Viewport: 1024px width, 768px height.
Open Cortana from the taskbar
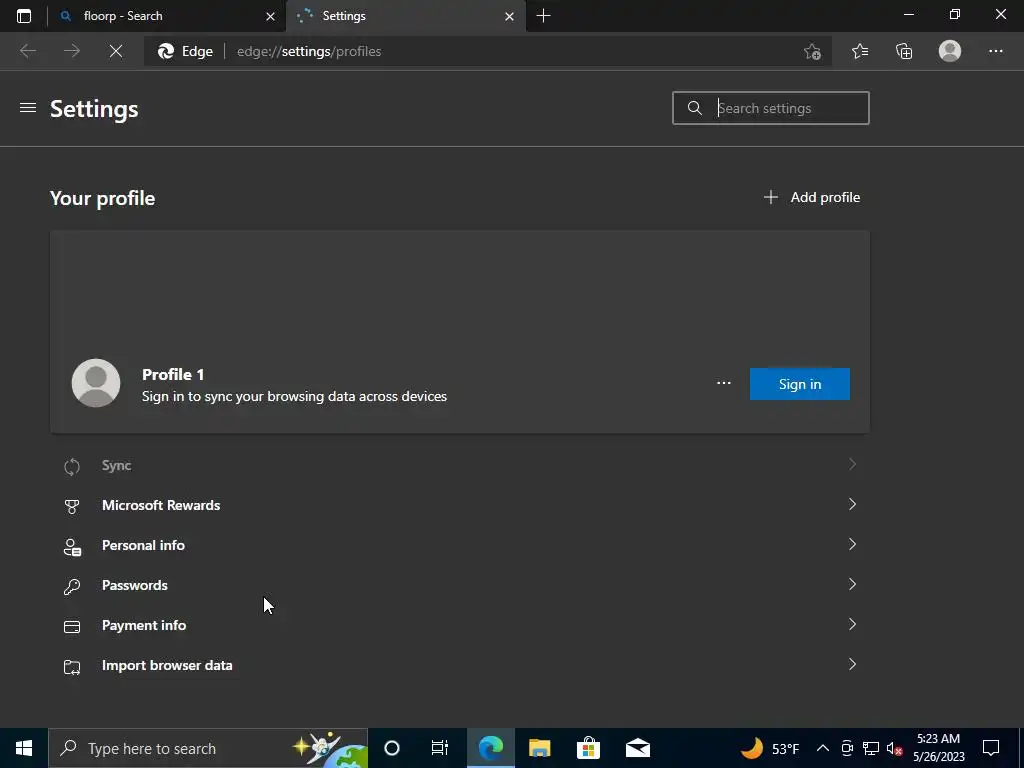pyautogui.click(x=392, y=748)
